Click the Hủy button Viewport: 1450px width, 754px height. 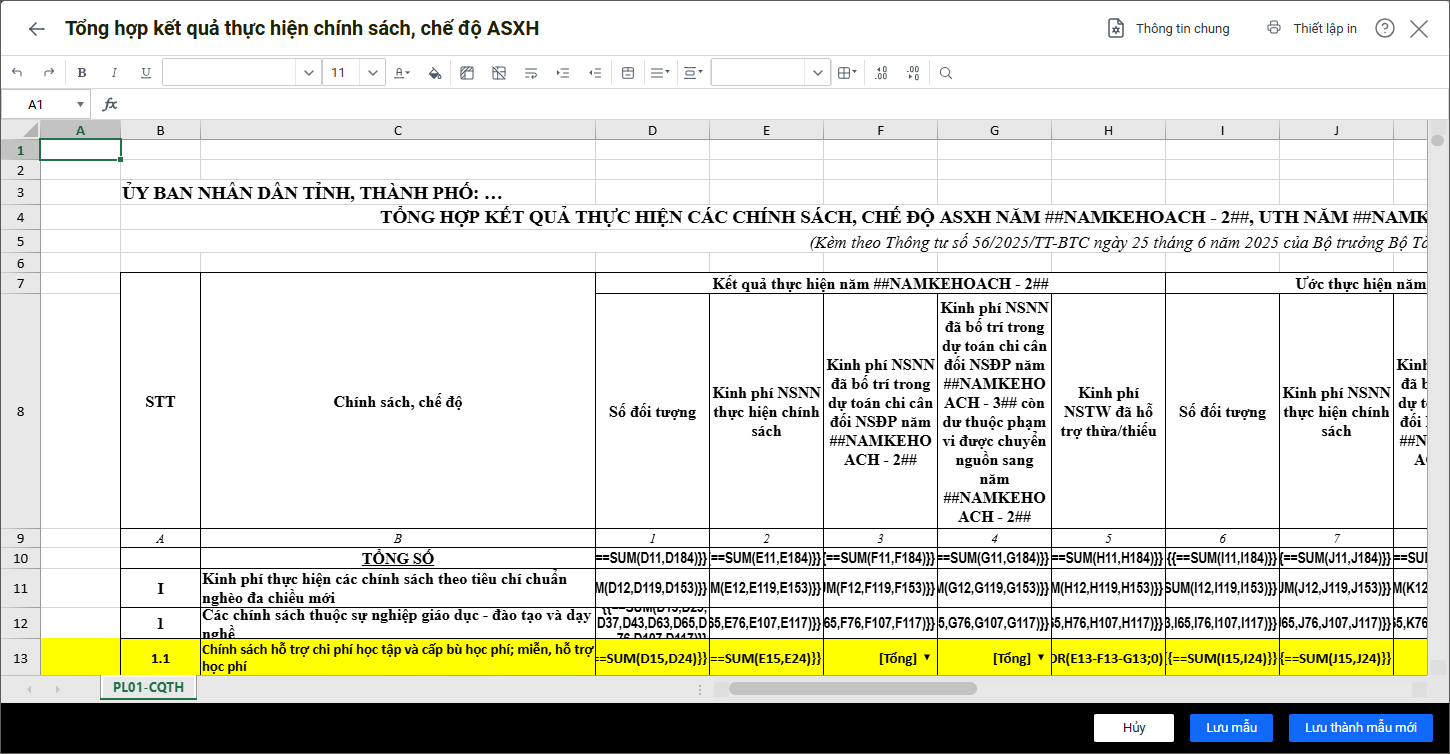[1133, 727]
